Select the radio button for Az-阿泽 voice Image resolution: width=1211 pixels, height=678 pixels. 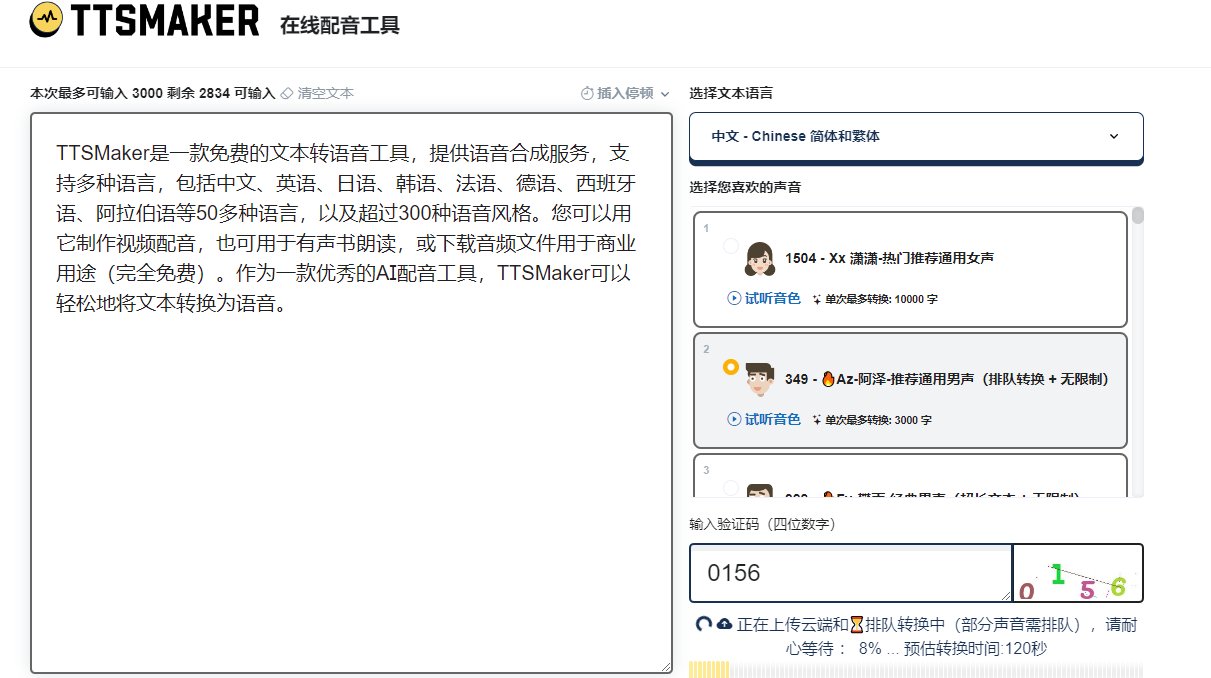point(731,367)
